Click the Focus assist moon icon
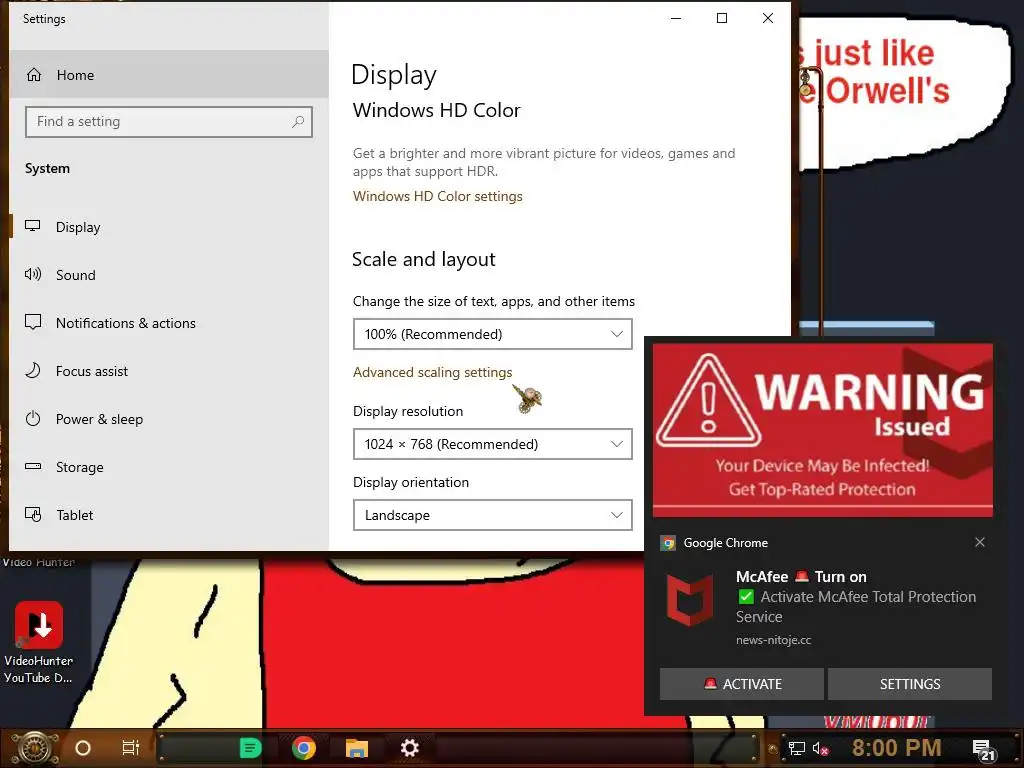Image resolution: width=1024 pixels, height=768 pixels. (x=33, y=370)
